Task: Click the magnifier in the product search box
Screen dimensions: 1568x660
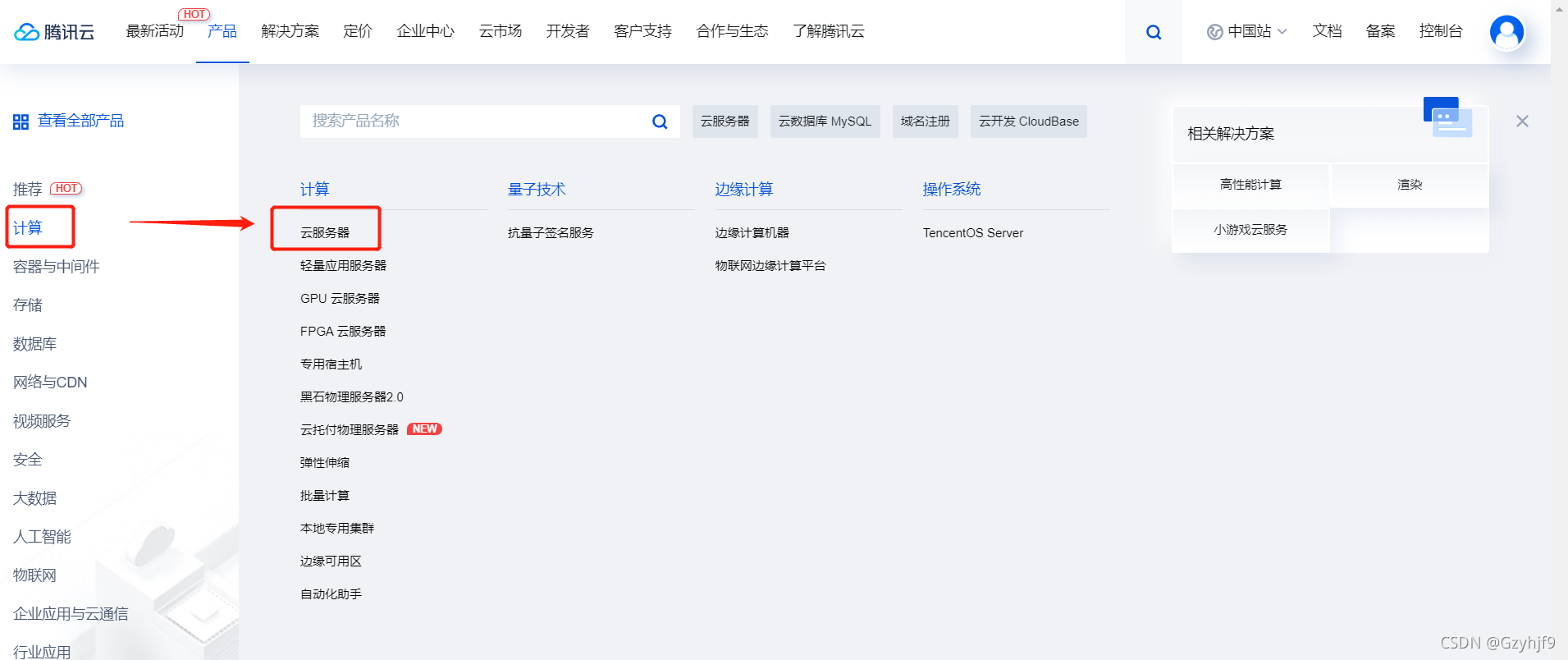Action: point(659,121)
